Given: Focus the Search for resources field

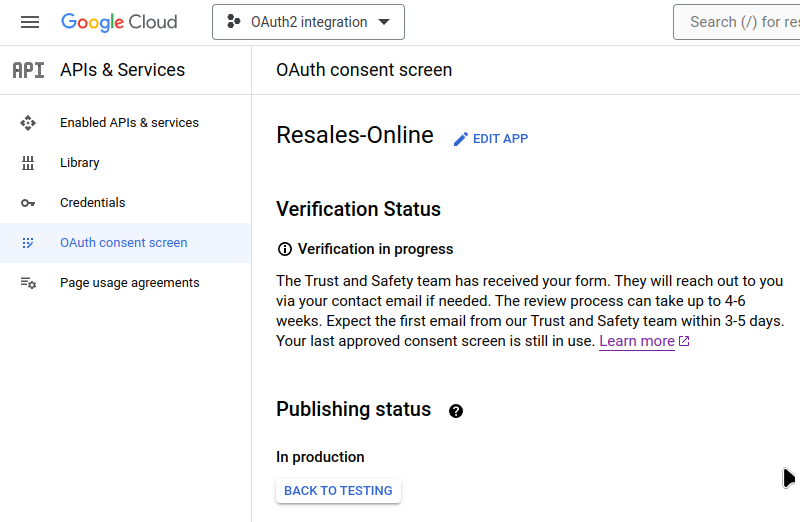Looking at the screenshot, I should point(736,22).
